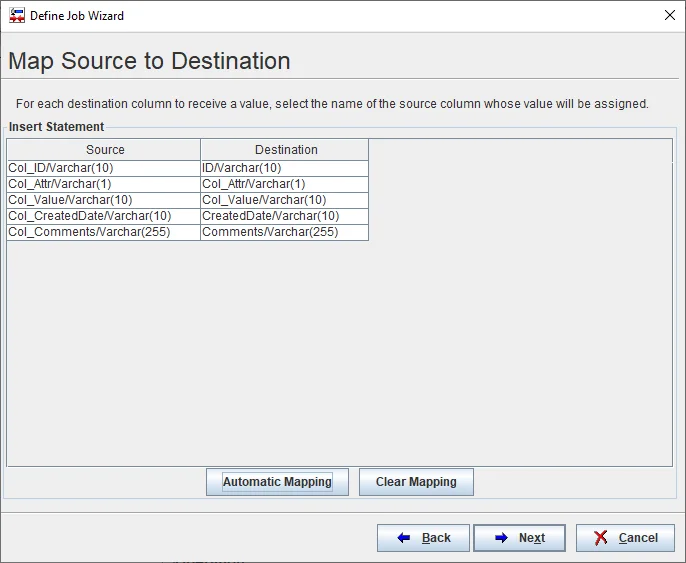Screen dimensions: 686x563
Task: Select destination cell Comments/Varchar(255)
Action: [285, 232]
